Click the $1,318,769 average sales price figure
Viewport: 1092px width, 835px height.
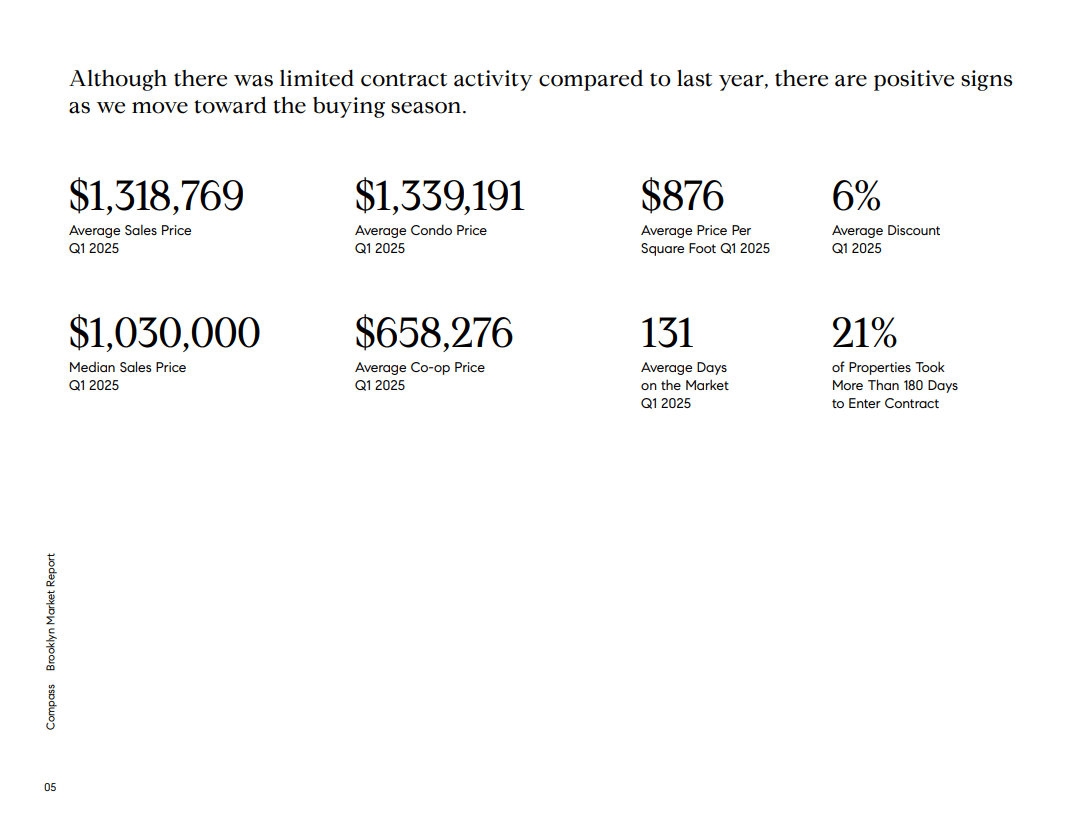156,196
